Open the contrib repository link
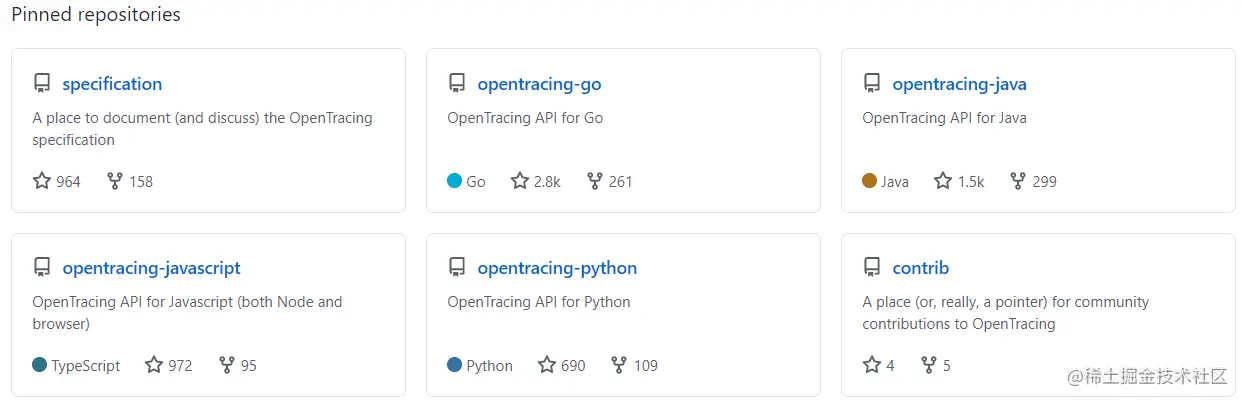The height and width of the screenshot is (401, 1242). point(920,268)
